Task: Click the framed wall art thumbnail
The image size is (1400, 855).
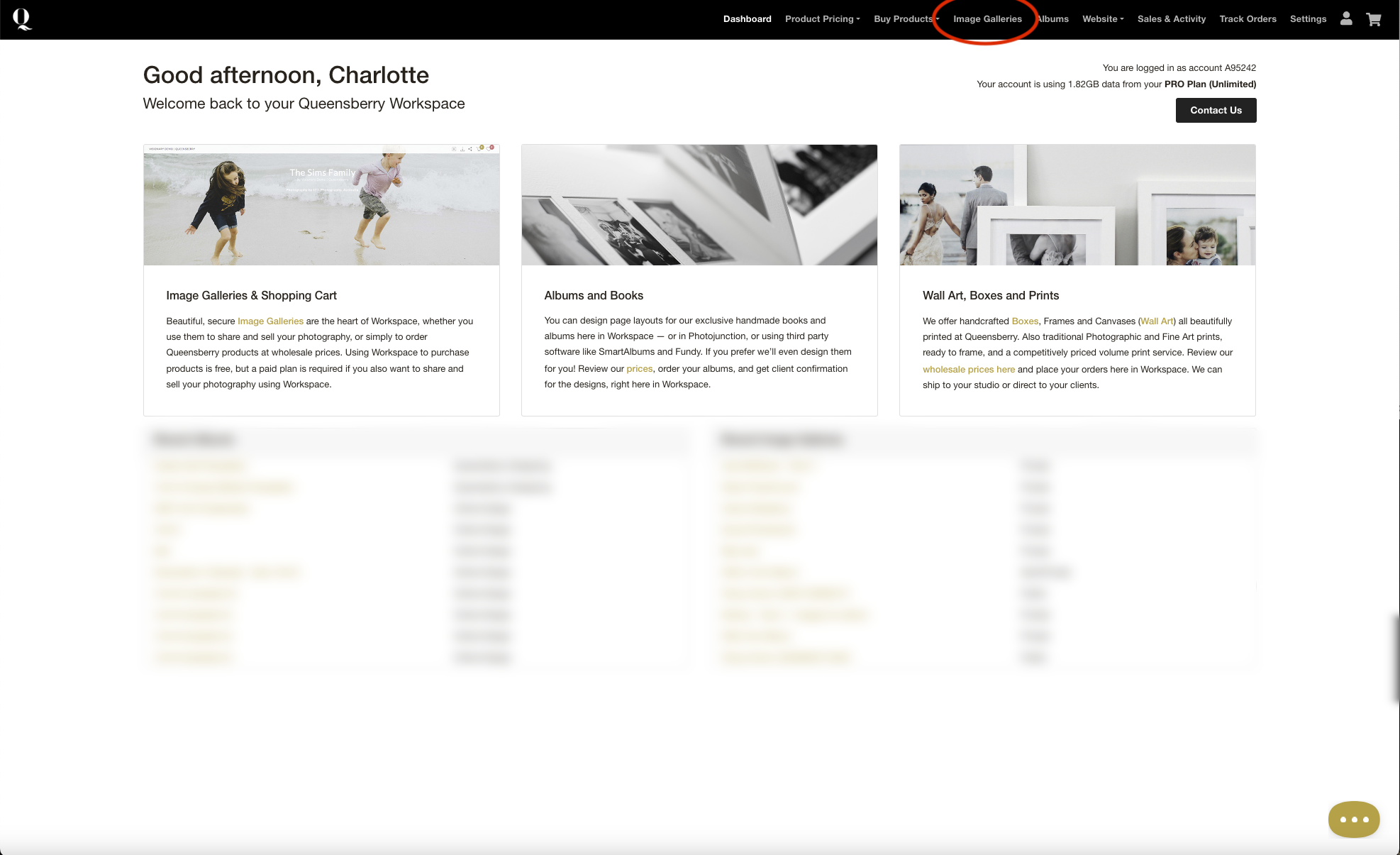Action: (x=1077, y=205)
